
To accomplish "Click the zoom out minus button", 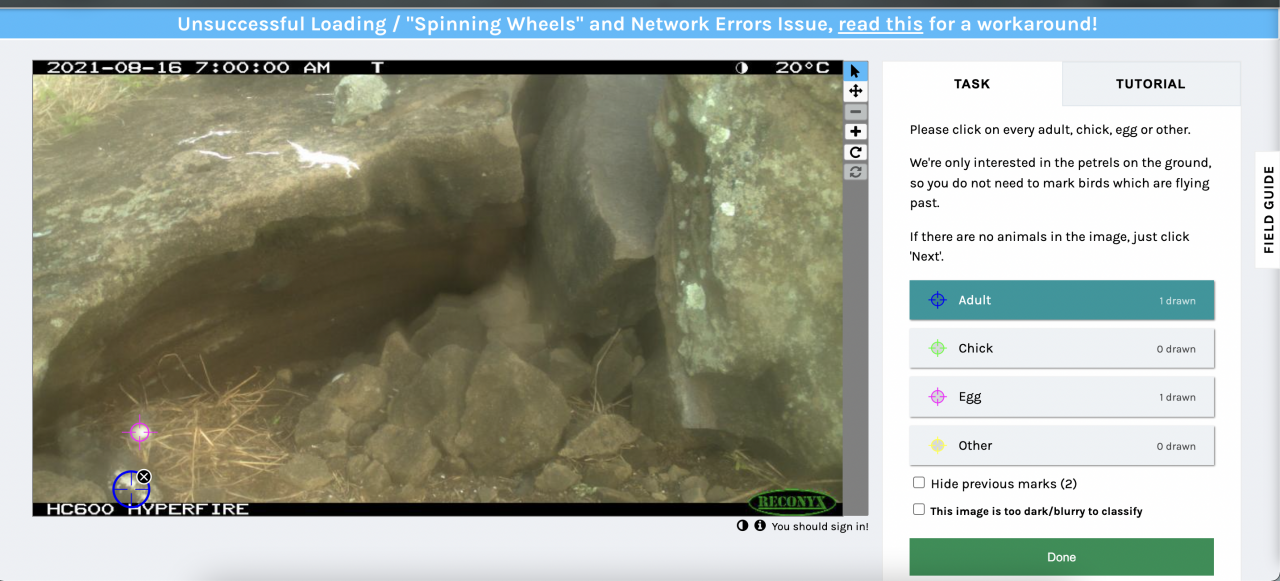I will 855,112.
